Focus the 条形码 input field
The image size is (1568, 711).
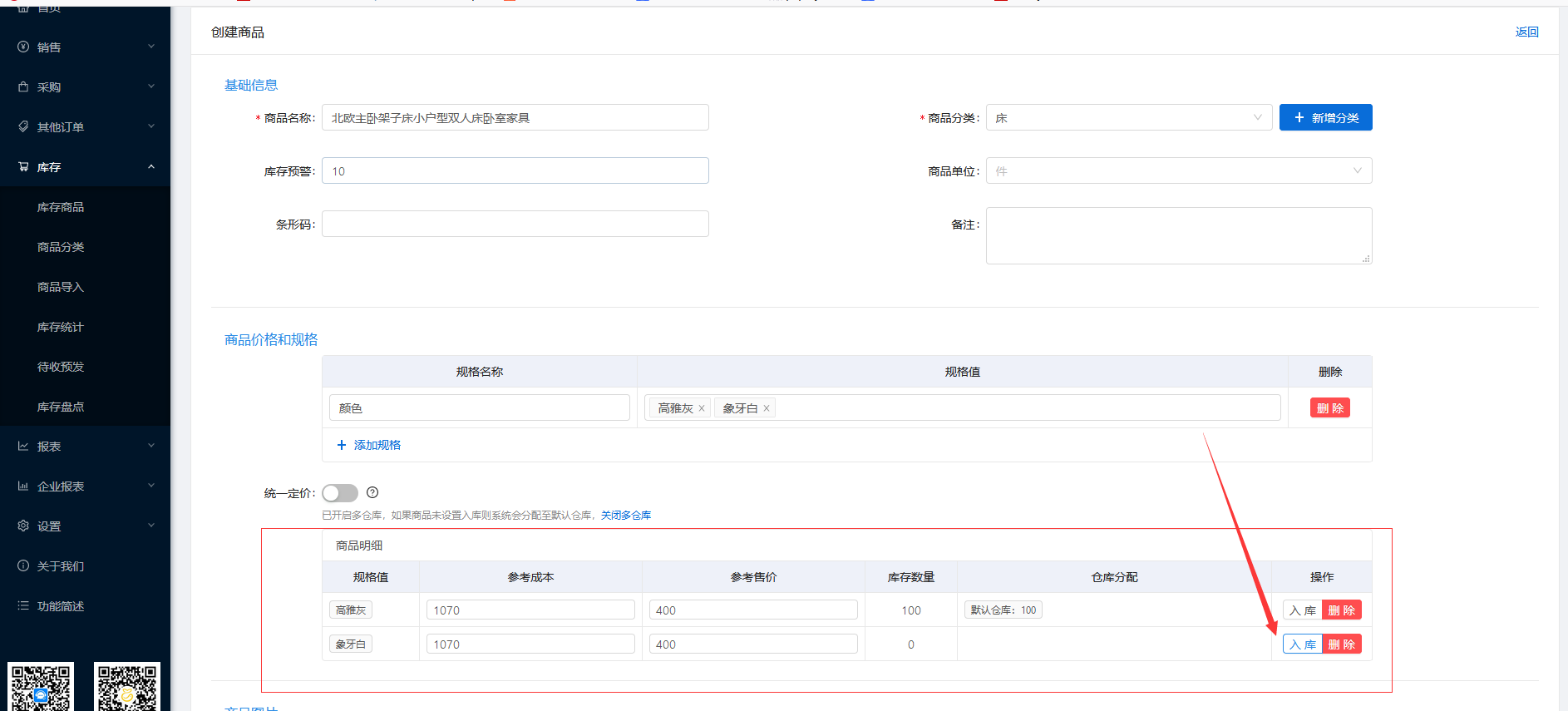pyautogui.click(x=515, y=225)
